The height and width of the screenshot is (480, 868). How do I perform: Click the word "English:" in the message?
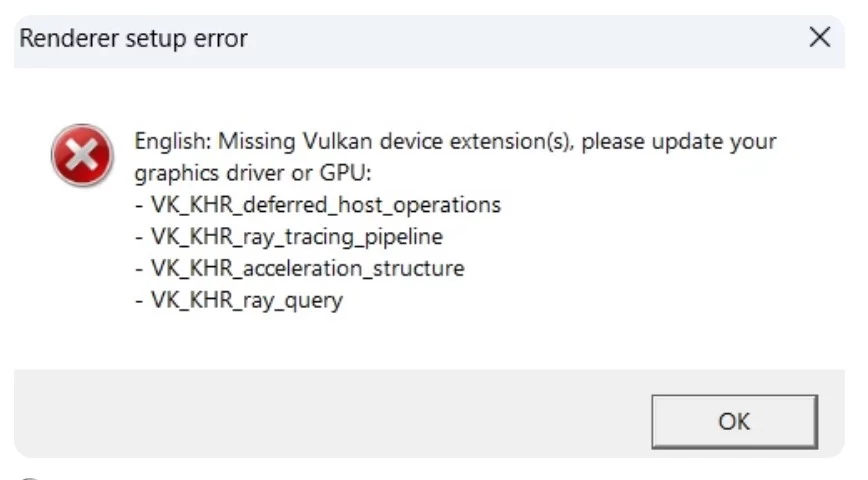173,141
